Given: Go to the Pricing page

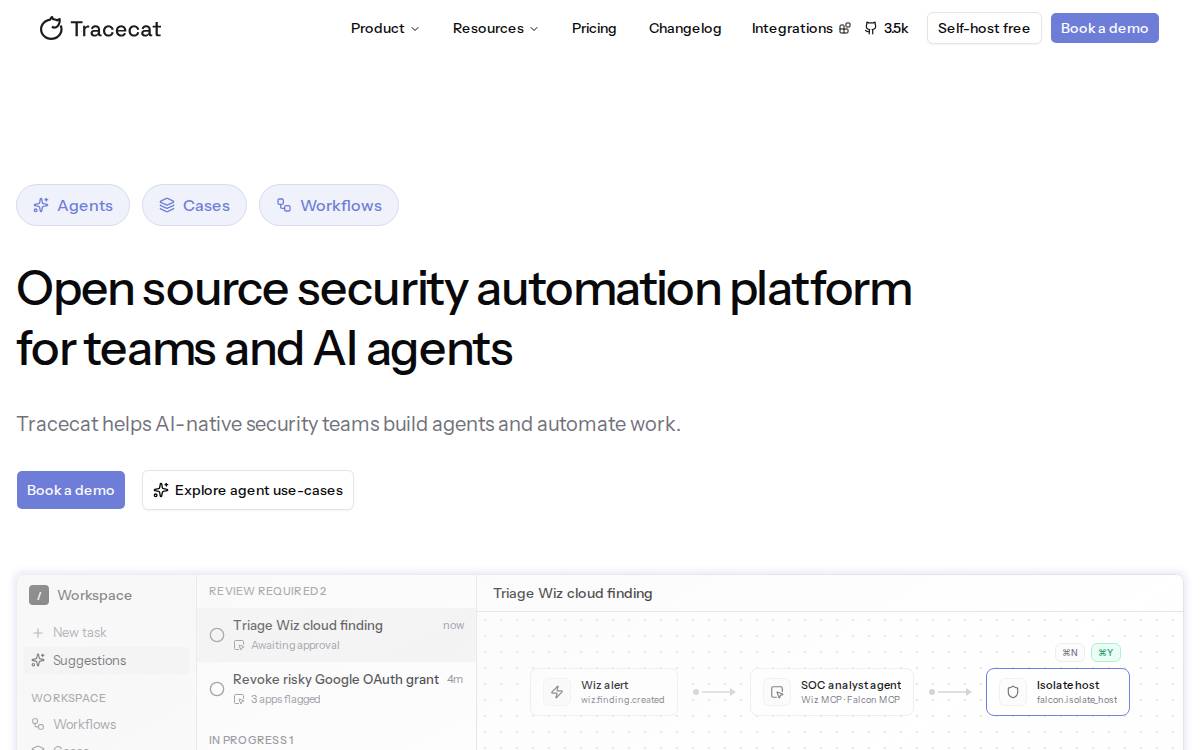Looking at the screenshot, I should 594,28.
